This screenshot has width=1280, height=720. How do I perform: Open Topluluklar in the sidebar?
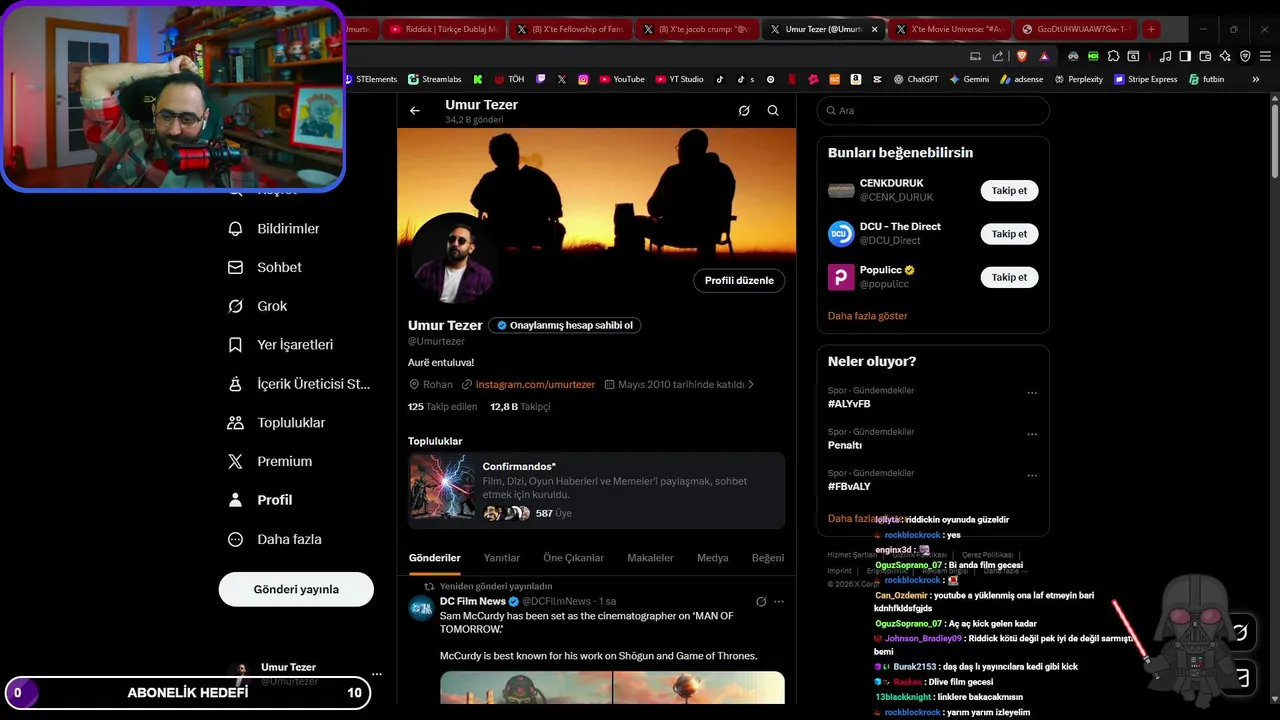(x=278, y=423)
